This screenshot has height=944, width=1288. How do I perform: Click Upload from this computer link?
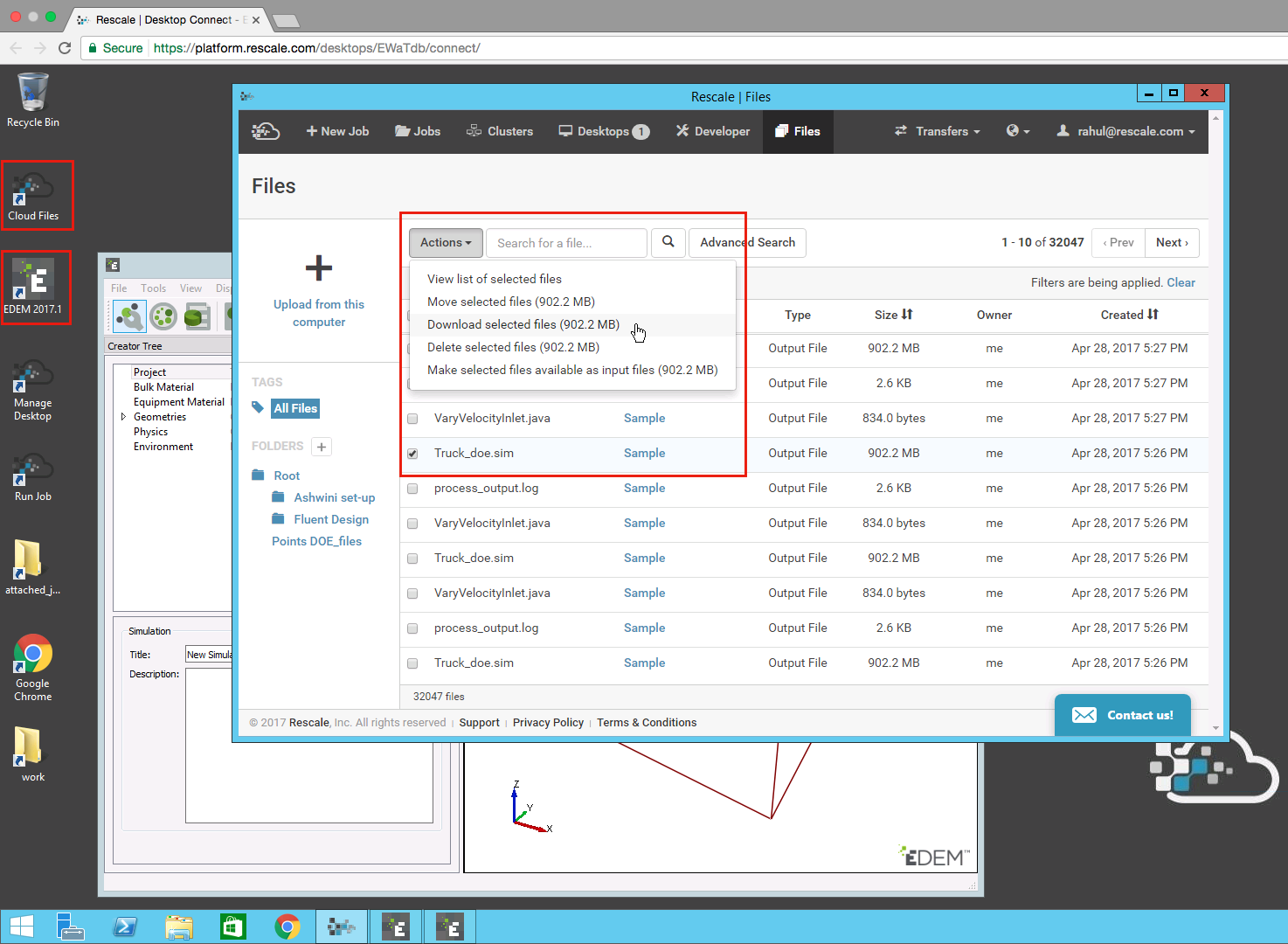(319, 313)
